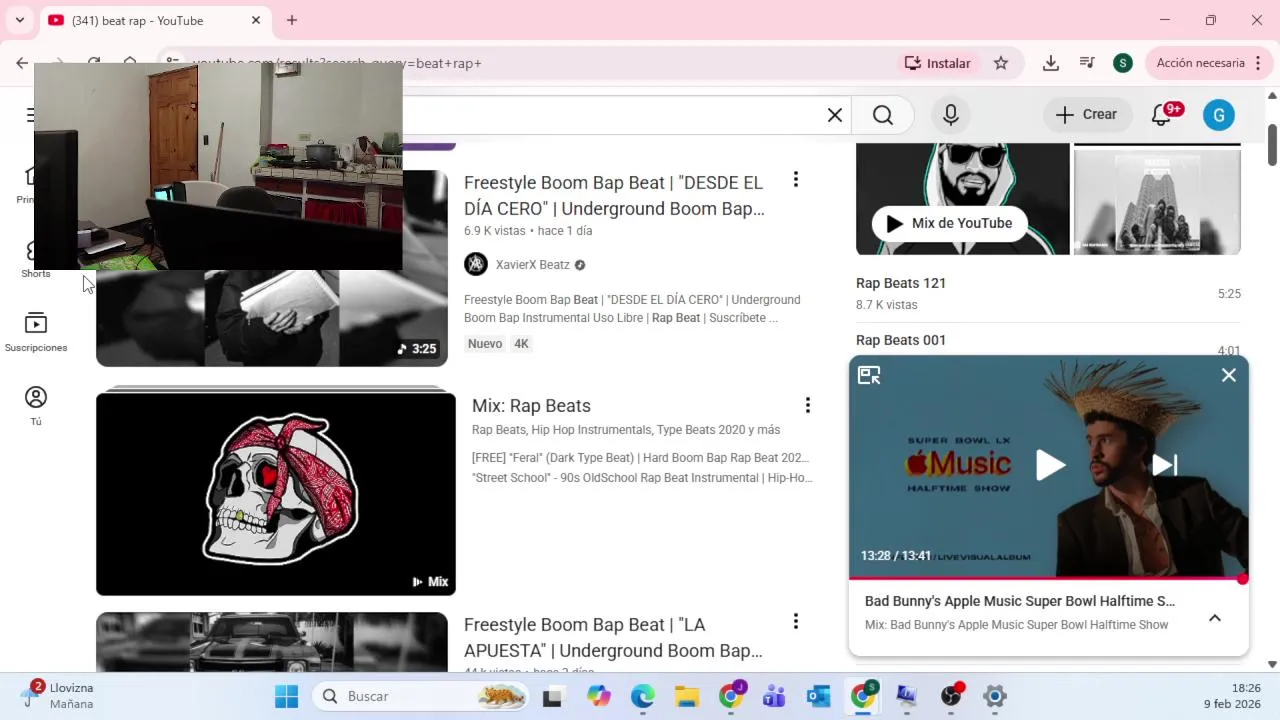The width and height of the screenshot is (1280, 720).
Task: Expand the miniplayer to full view
Action: (x=869, y=375)
